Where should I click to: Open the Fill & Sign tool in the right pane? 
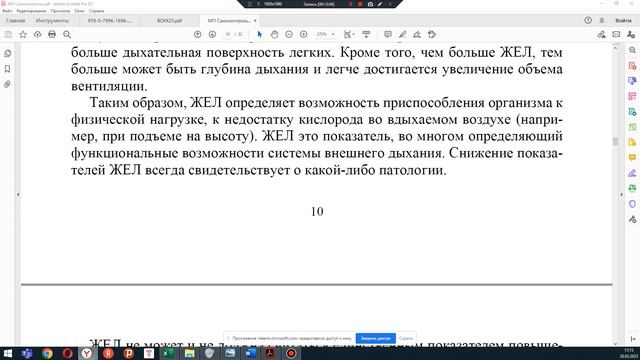click(632, 173)
